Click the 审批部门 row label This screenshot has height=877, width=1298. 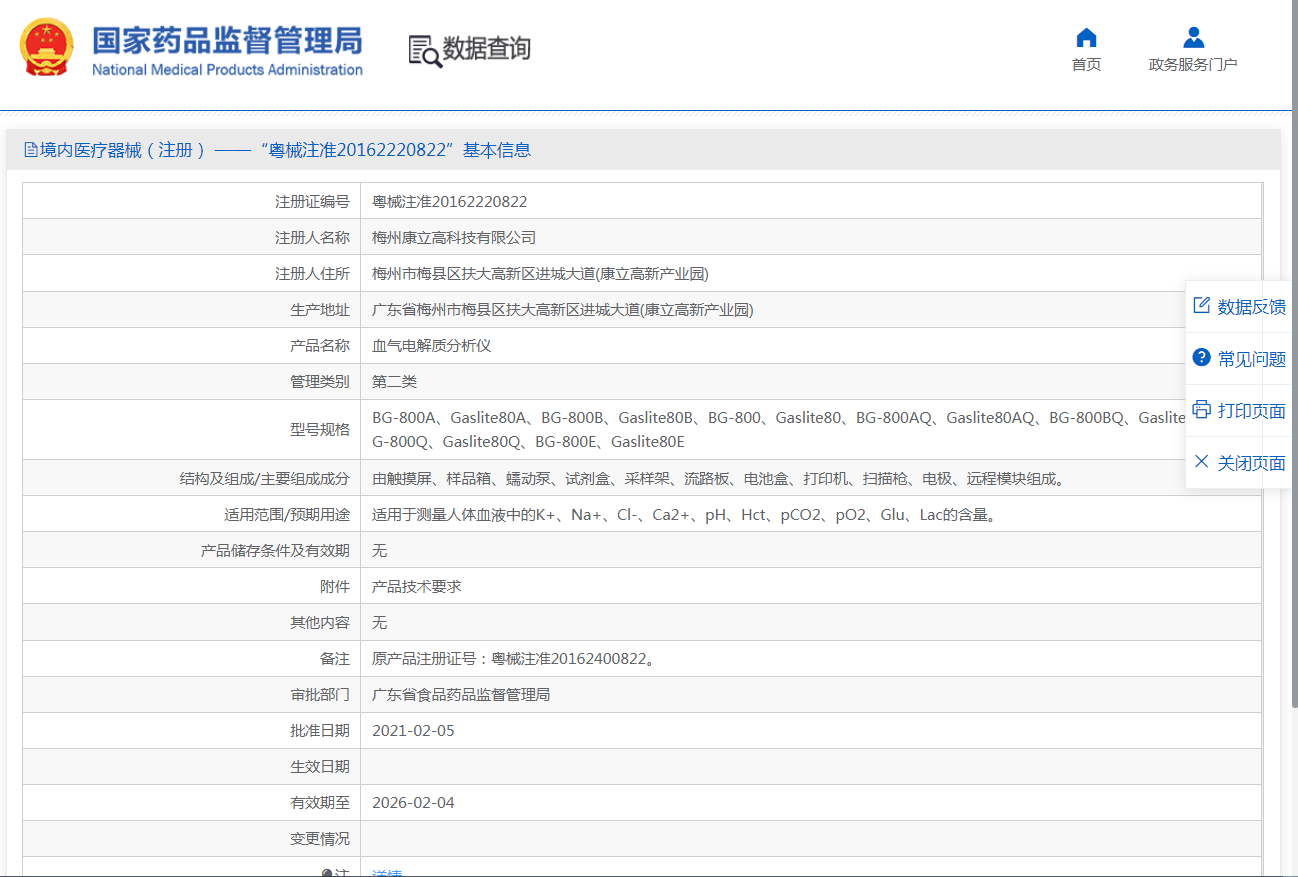coord(320,695)
